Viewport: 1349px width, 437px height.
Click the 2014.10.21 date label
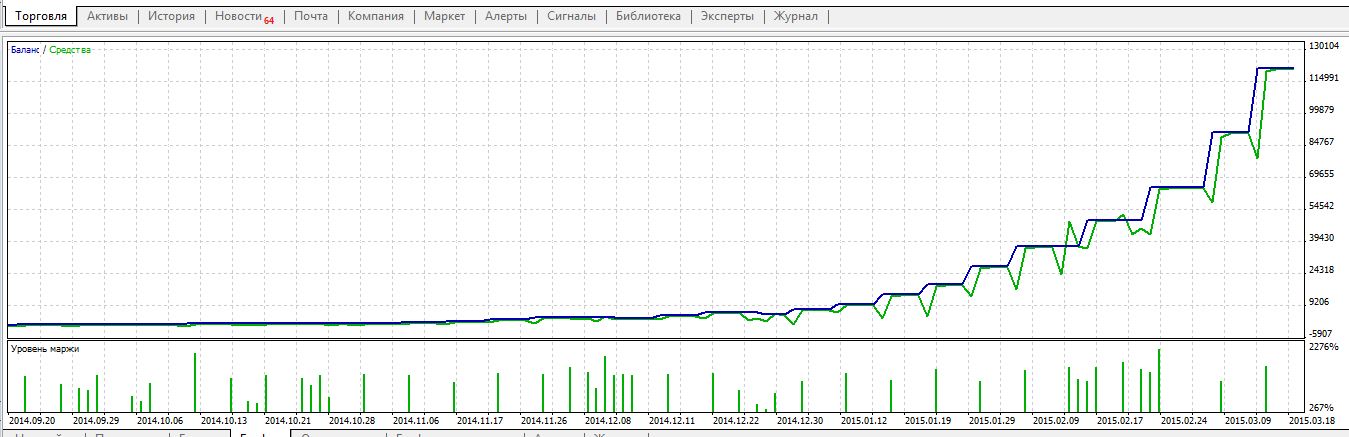288,421
